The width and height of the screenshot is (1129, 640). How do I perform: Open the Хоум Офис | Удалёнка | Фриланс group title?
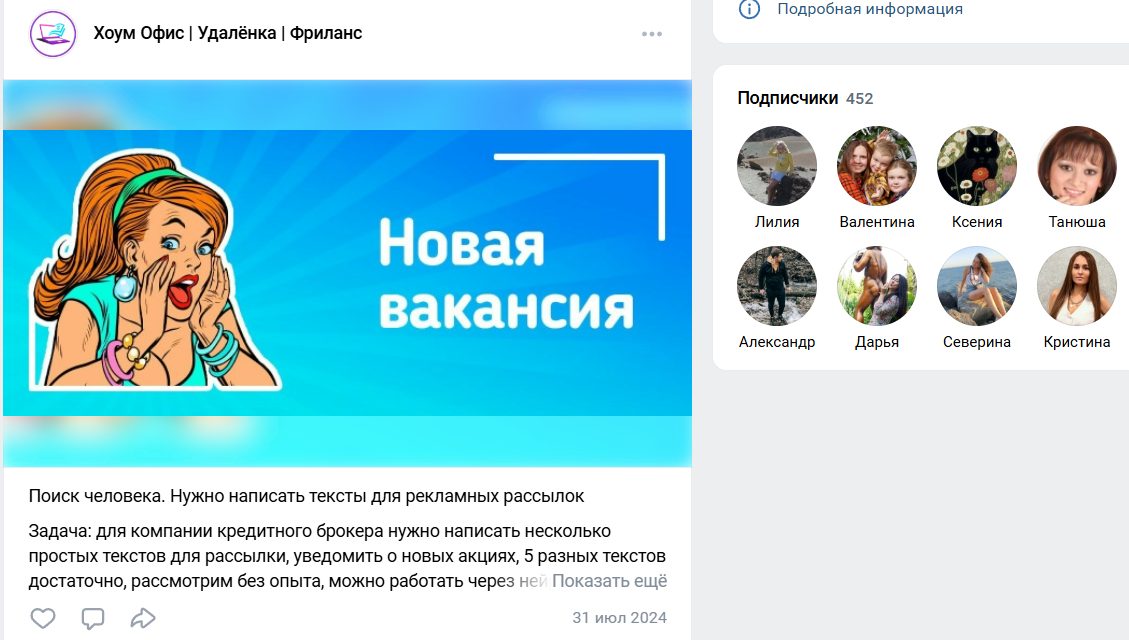(x=228, y=33)
